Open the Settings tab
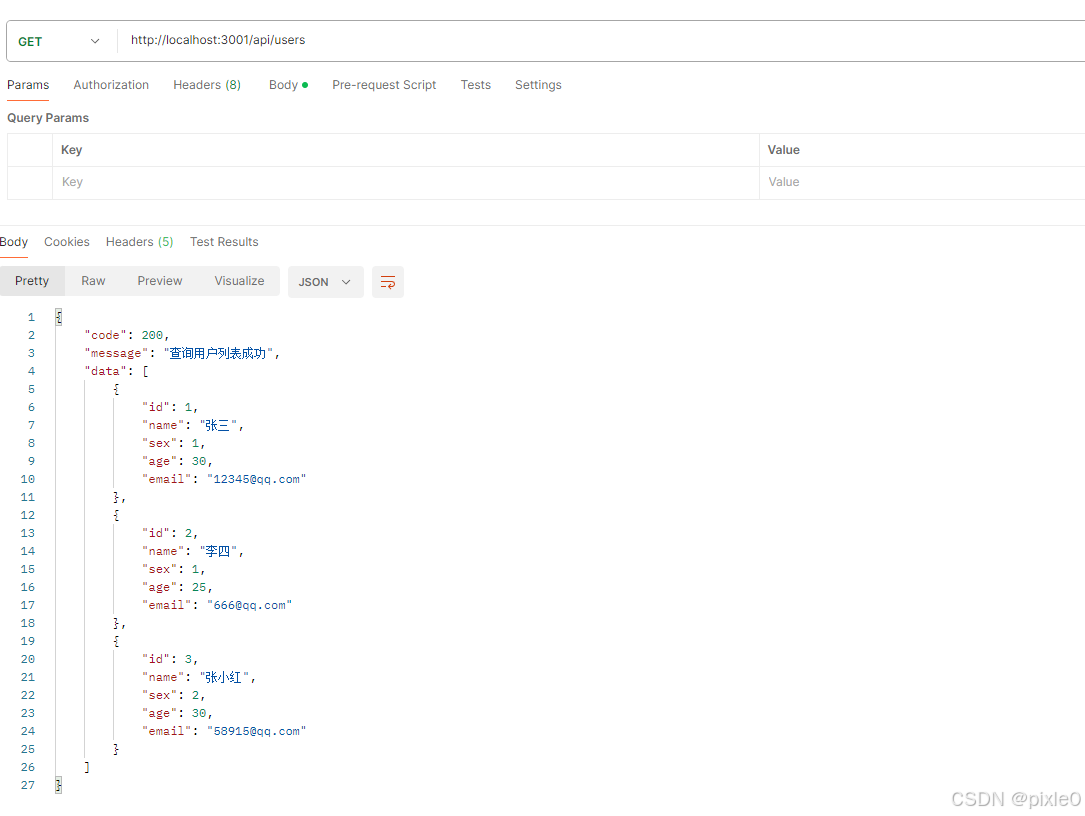1085x816 pixels. 538,85
